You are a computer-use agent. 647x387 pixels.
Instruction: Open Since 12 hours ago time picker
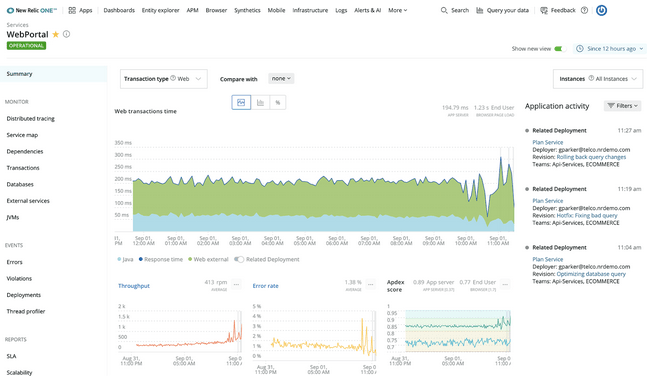pyautogui.click(x=611, y=49)
